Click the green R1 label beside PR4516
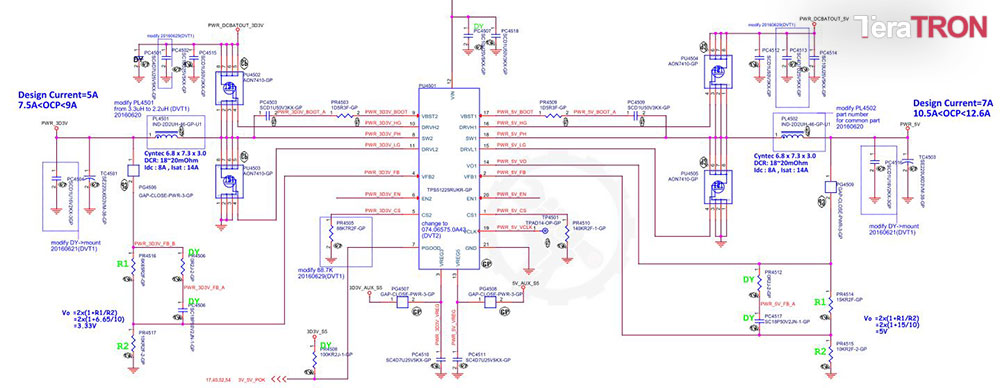This screenshot has width=1000, height=388. 123,264
